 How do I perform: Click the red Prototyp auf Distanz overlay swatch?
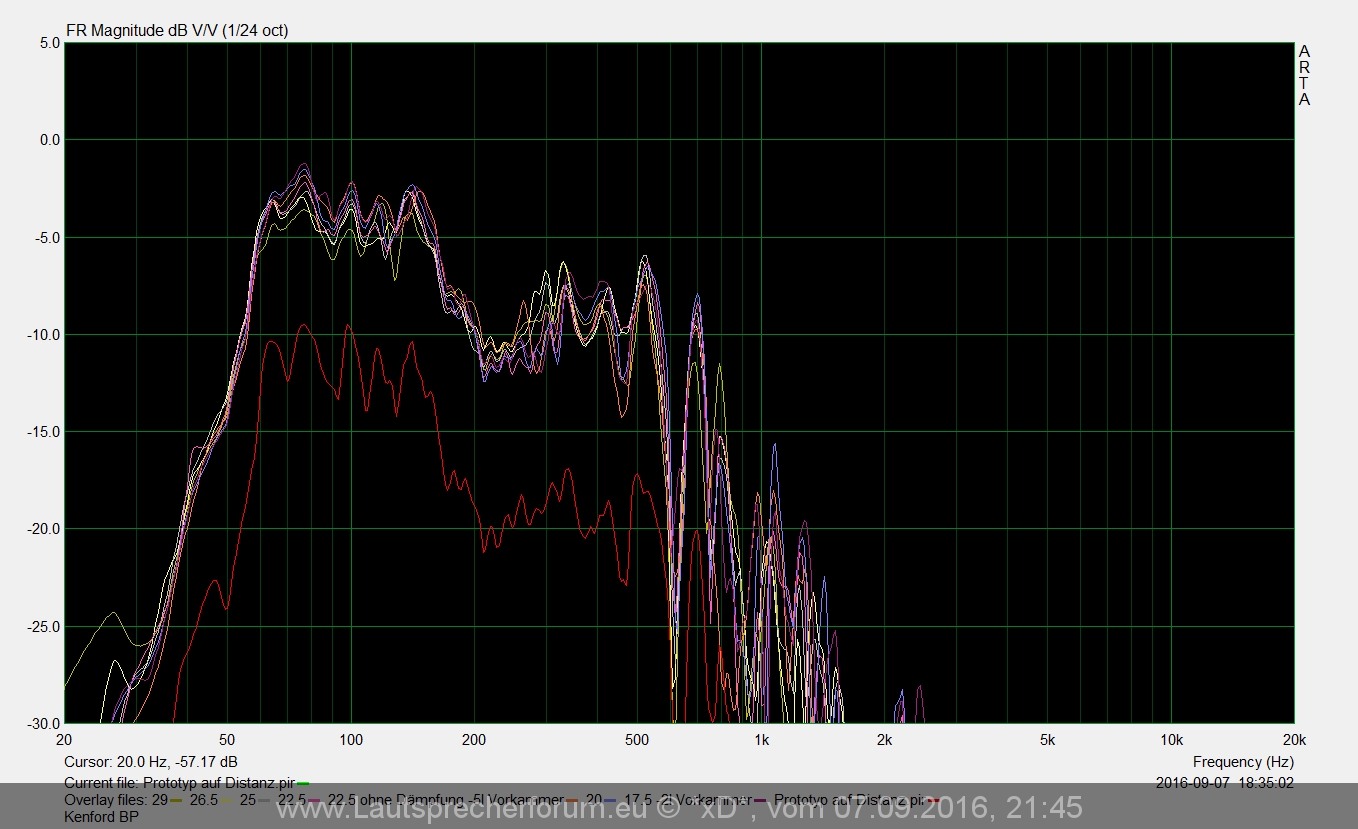934,800
